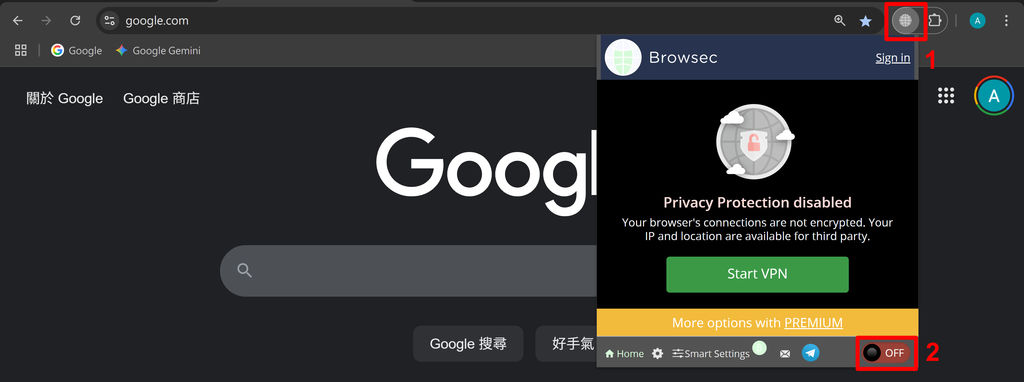This screenshot has width=1024, height=382.
Task: Open the Google Gemini bookmark
Action: (158, 50)
